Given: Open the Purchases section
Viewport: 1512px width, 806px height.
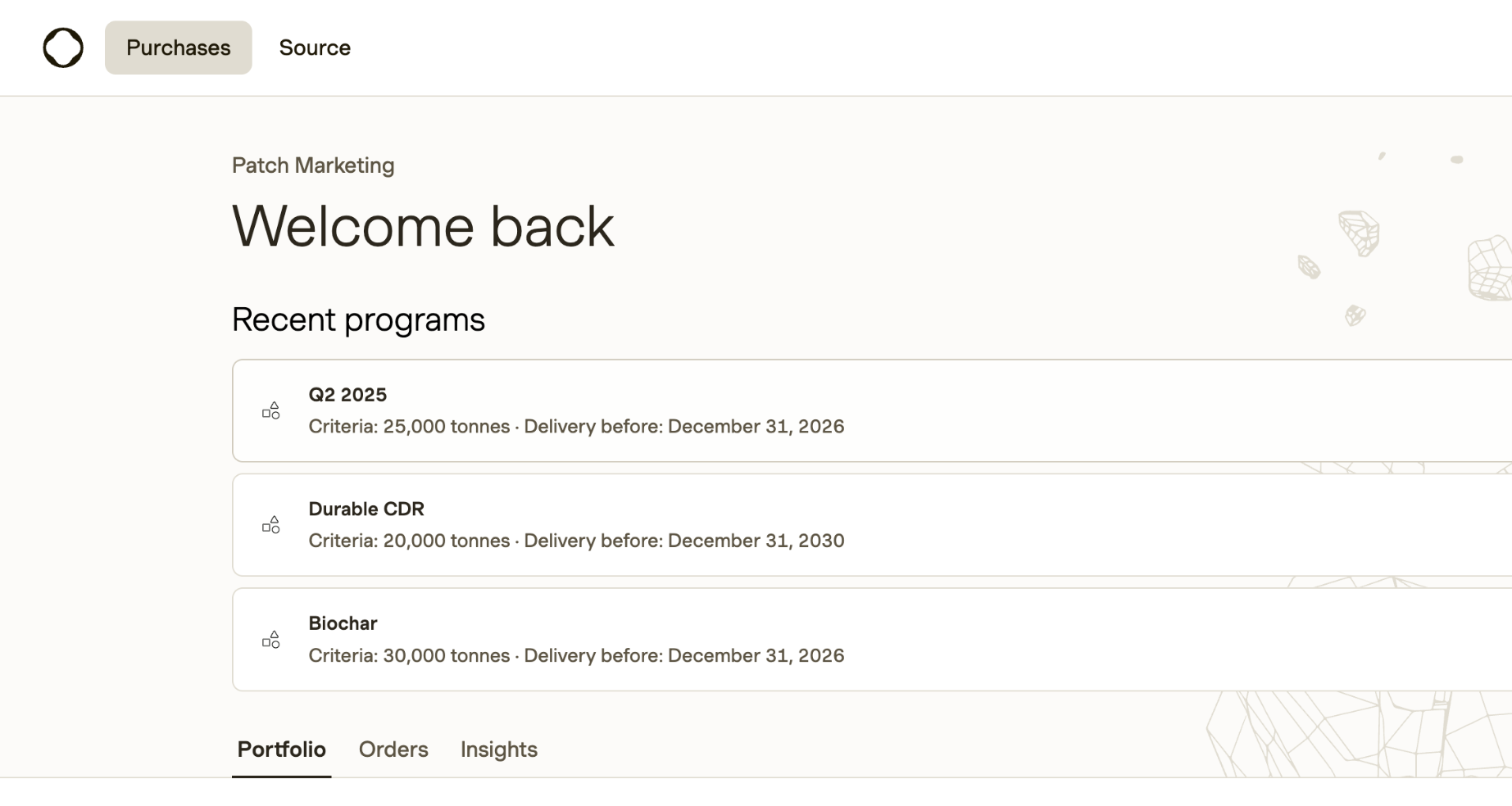Looking at the screenshot, I should click(178, 48).
